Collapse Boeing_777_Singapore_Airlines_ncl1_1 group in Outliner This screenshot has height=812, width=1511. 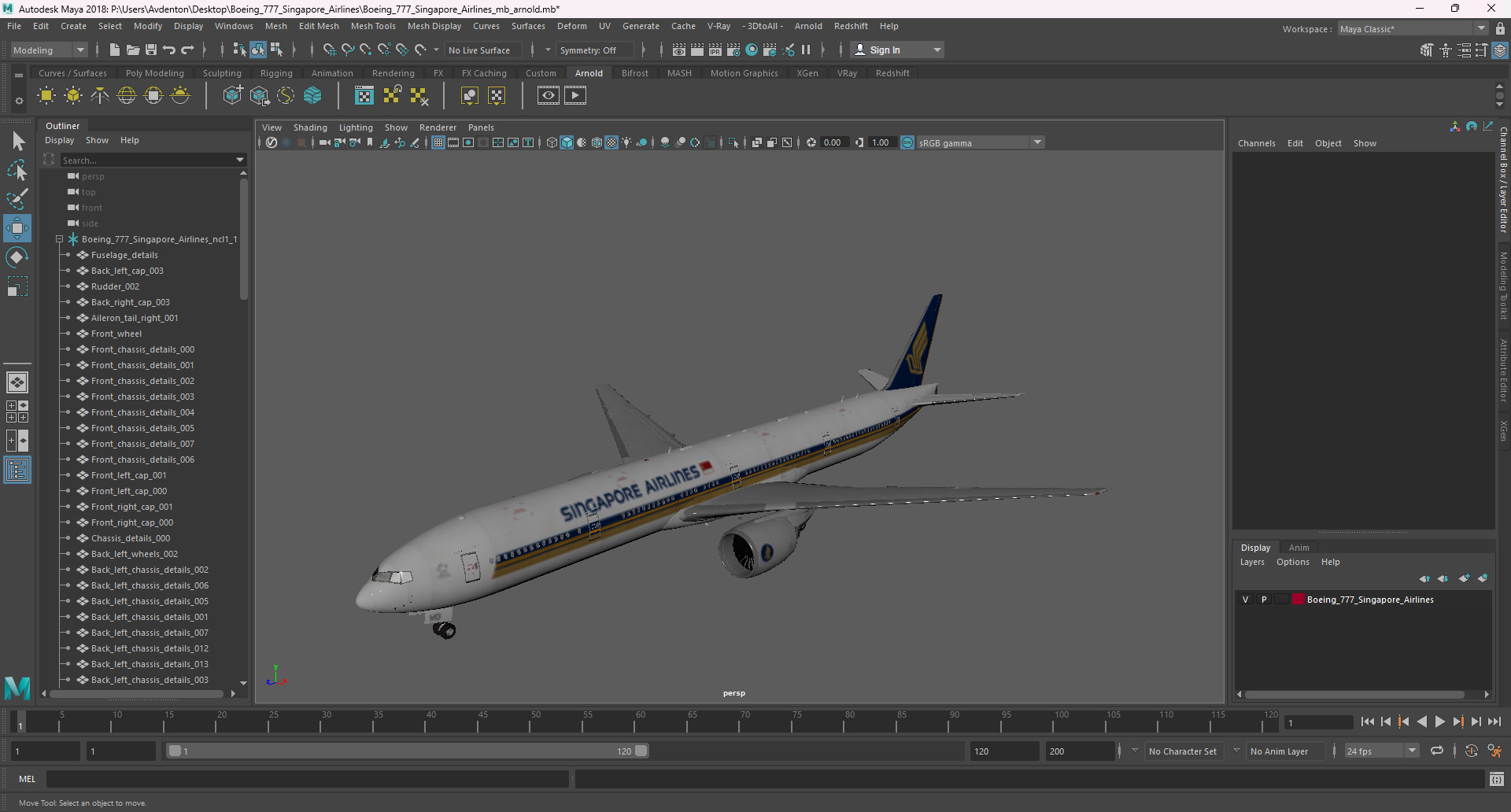click(59, 239)
